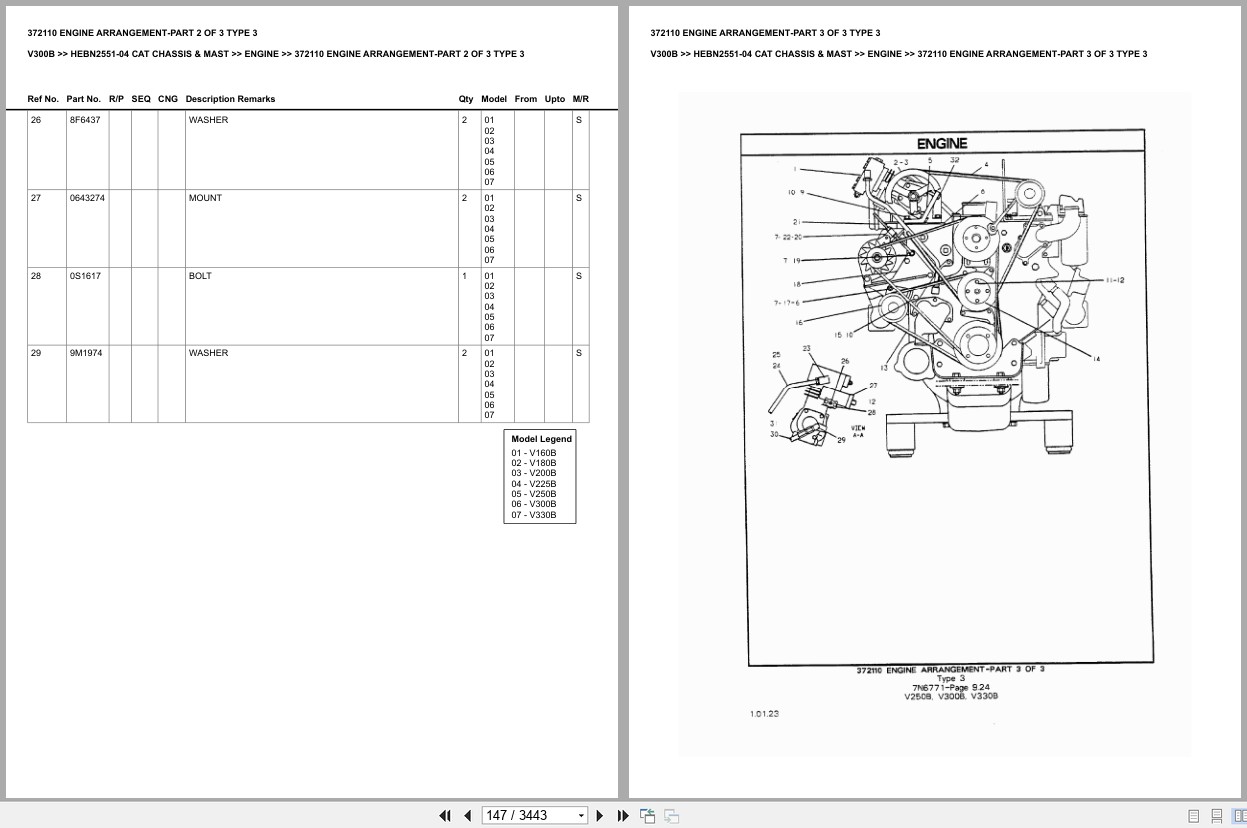The height and width of the screenshot is (828, 1247).
Task: Click part number 9M1974
Action: pyautogui.click(x=85, y=353)
